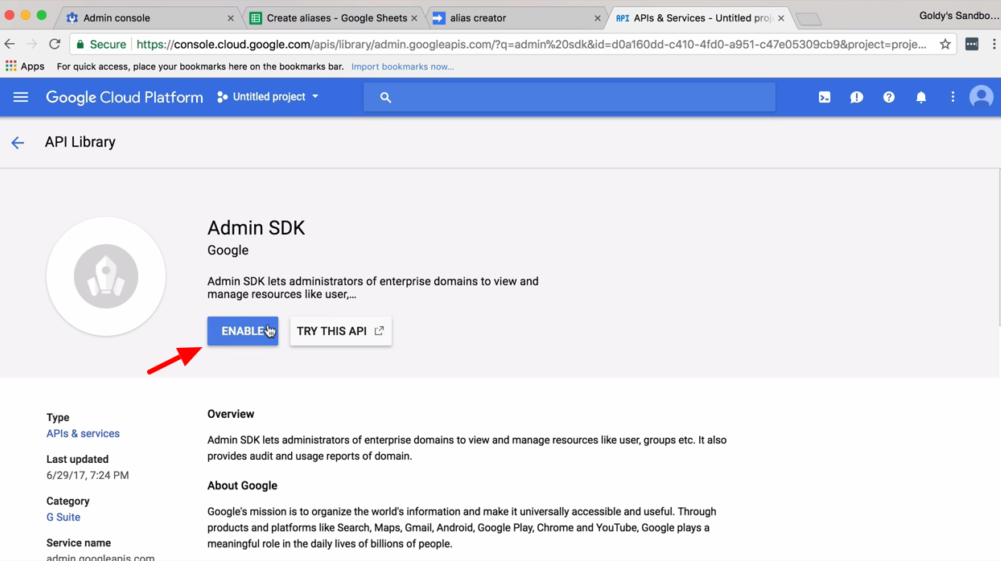Screen dimensions: 1001x561
Task: Click the About Google heading
Action: click(x=242, y=486)
